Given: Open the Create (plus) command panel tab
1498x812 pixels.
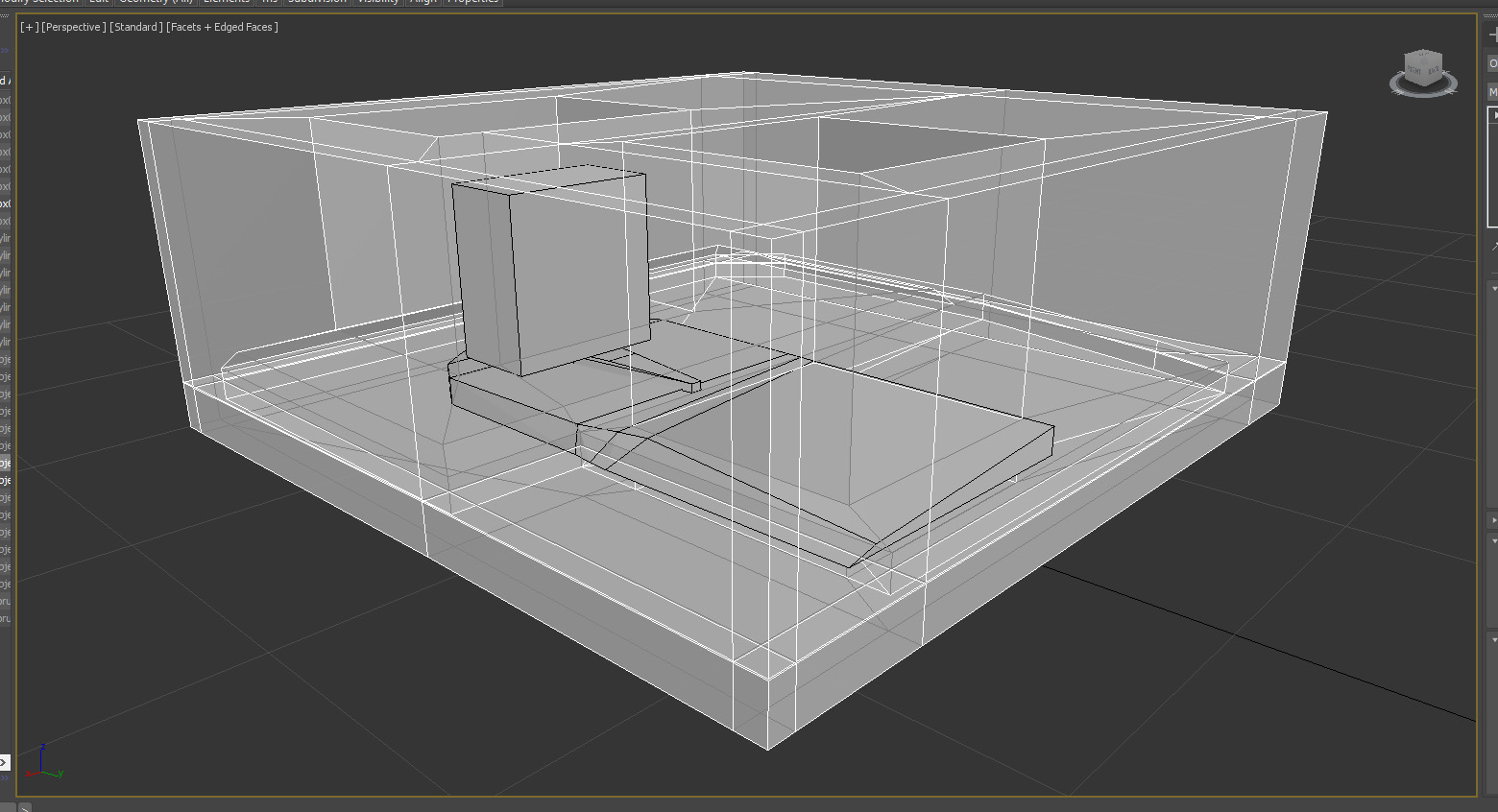Looking at the screenshot, I should [x=1492, y=35].
